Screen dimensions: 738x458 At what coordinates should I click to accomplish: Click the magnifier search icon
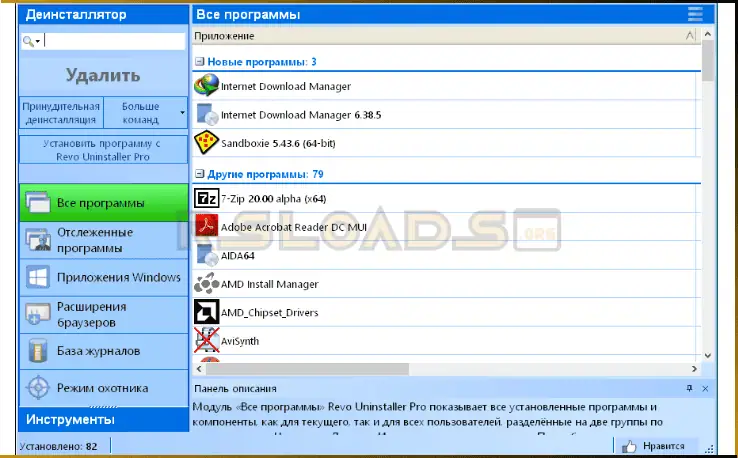click(x=28, y=41)
